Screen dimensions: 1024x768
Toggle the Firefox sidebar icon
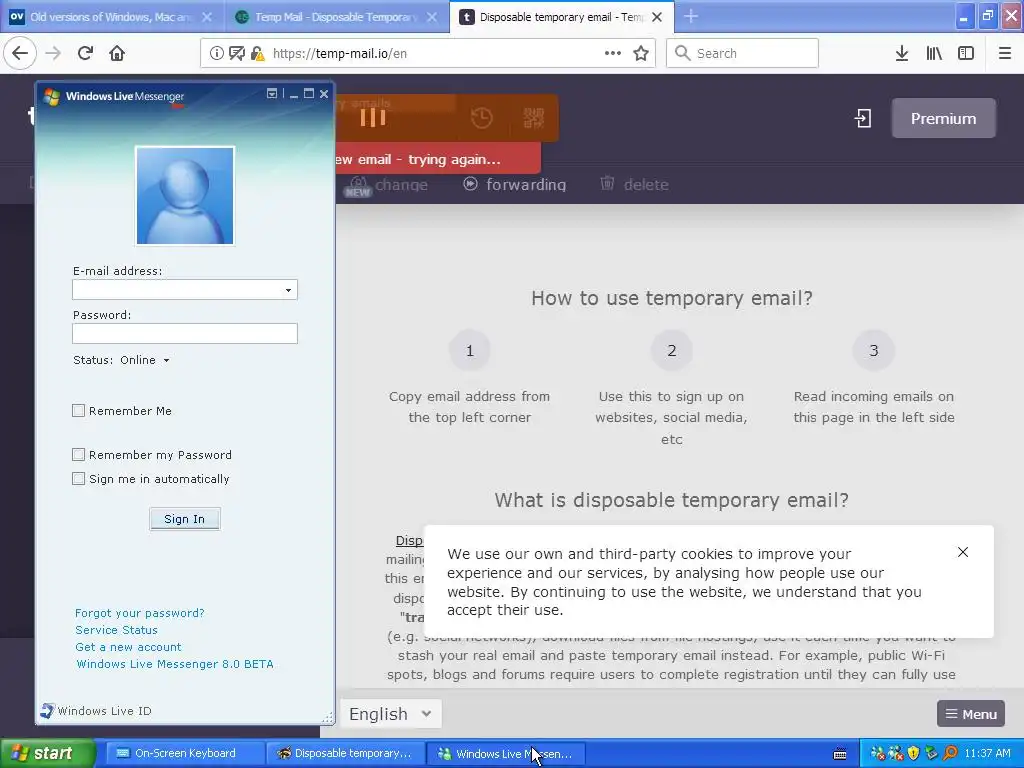(966, 53)
